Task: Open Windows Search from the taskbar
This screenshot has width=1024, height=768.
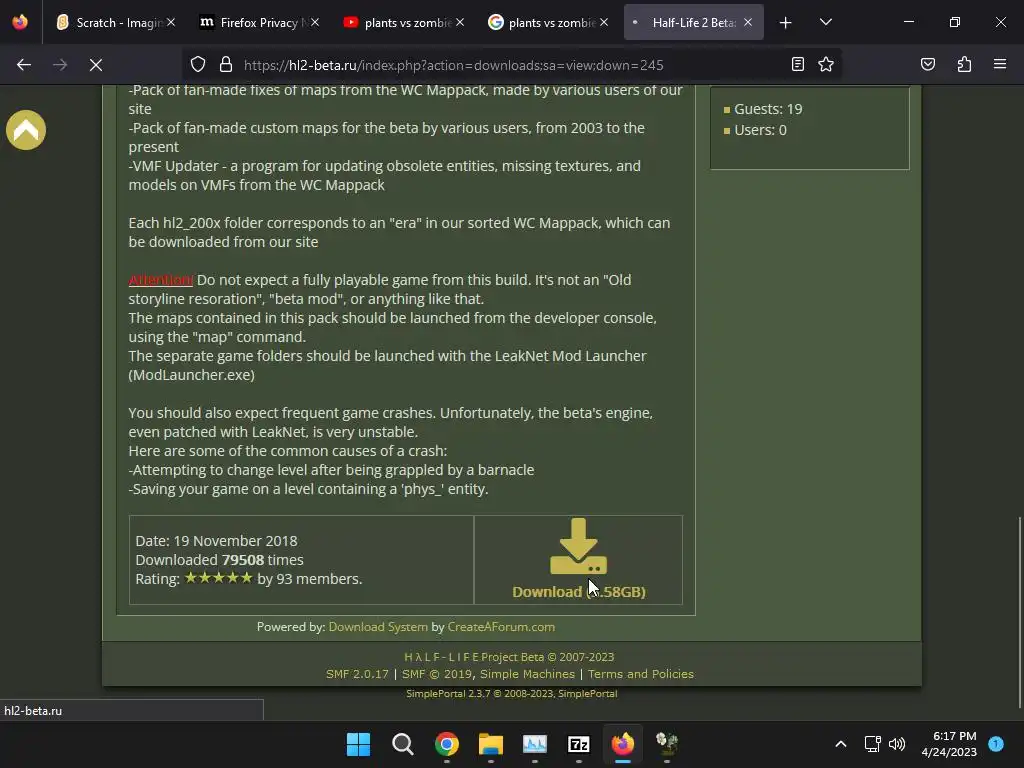Action: tap(403, 744)
